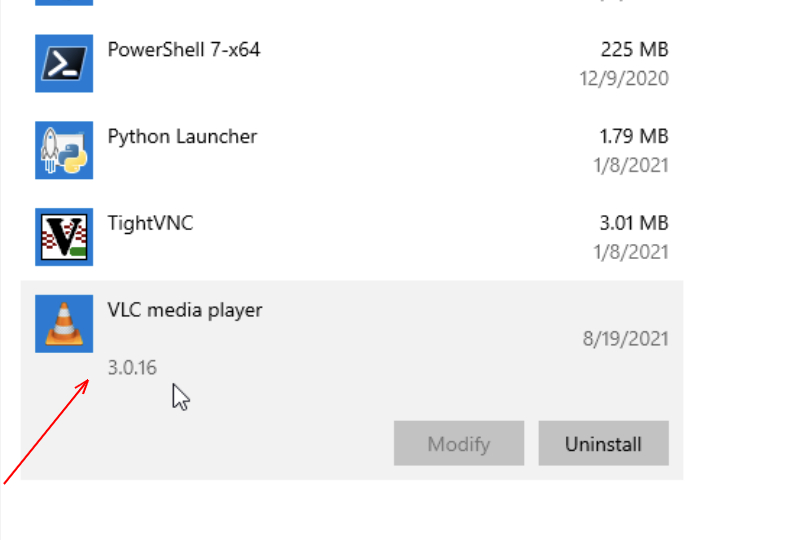Select the Python Launcher entry name
Viewport: 796px width, 540px height.
(x=182, y=136)
